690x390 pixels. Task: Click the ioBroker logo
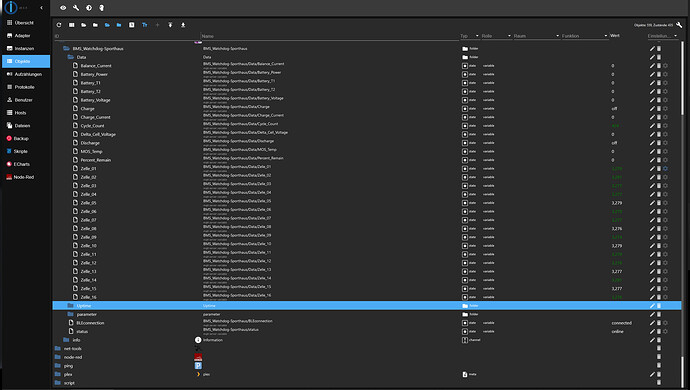coord(11,7)
